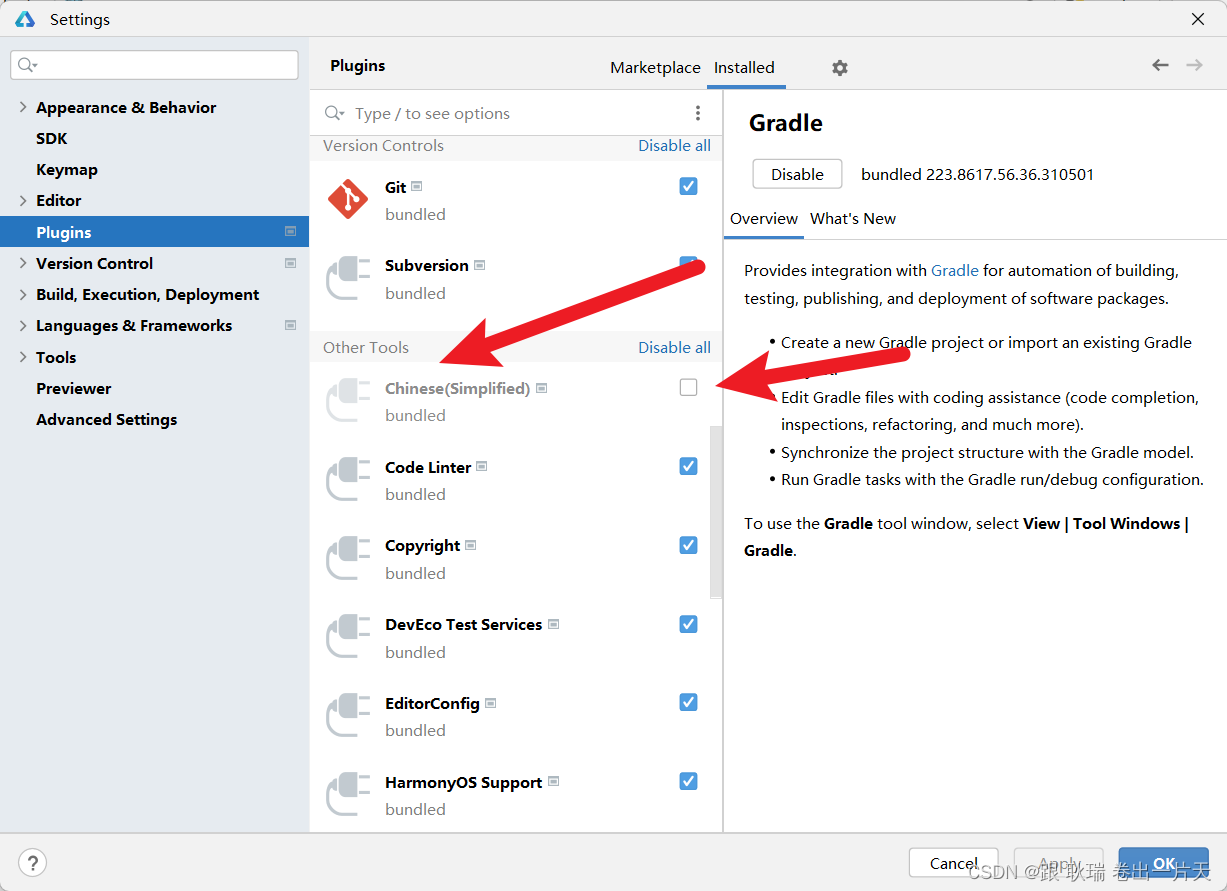Screen dimensions: 1227x891
Task: Expand the Languages & Frameworks section
Action: click(x=23, y=325)
